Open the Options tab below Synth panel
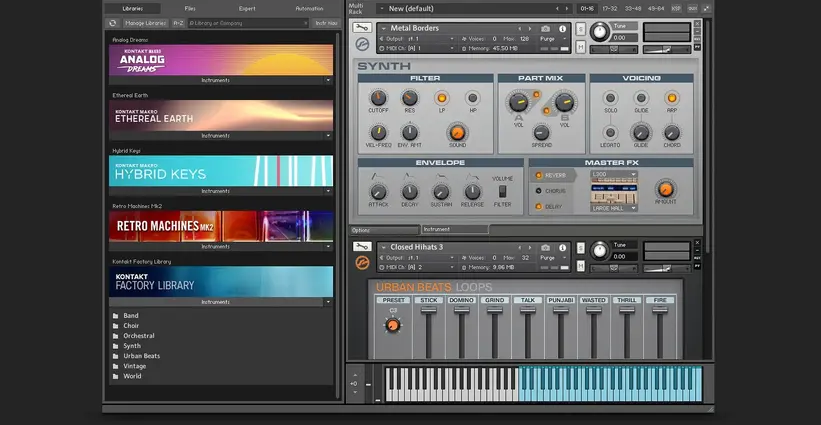 384,230
